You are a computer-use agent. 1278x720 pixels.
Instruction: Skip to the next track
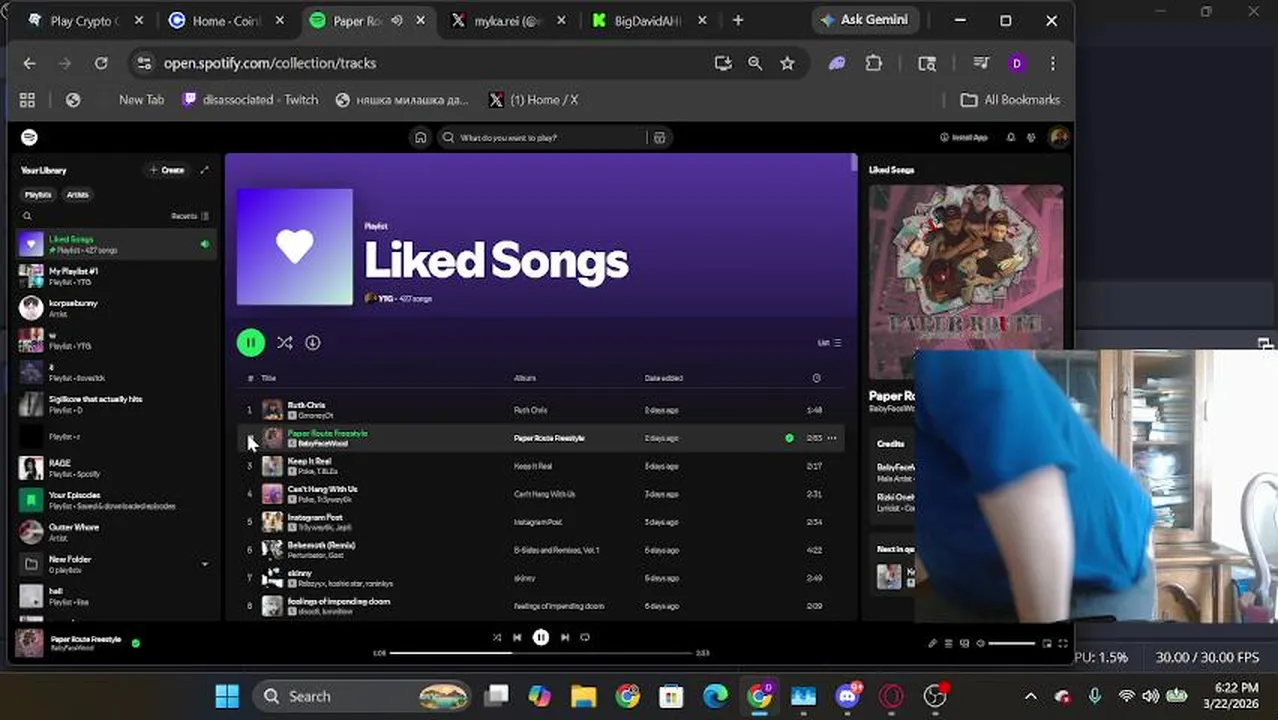tap(565, 637)
